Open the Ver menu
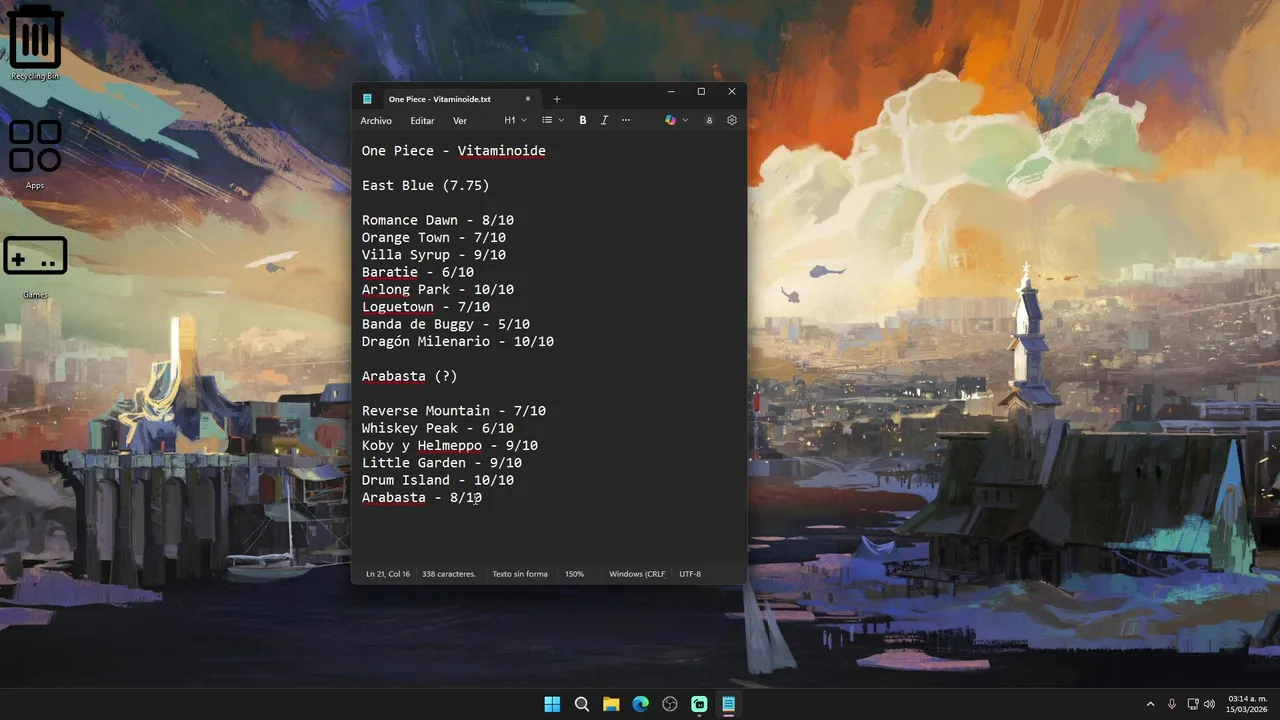The height and width of the screenshot is (720, 1280). (x=460, y=120)
